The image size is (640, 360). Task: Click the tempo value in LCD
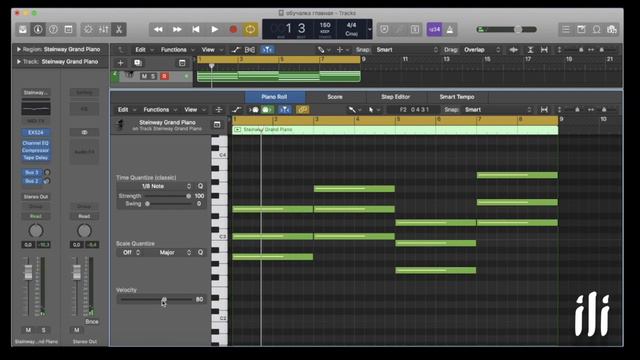pyautogui.click(x=325, y=25)
